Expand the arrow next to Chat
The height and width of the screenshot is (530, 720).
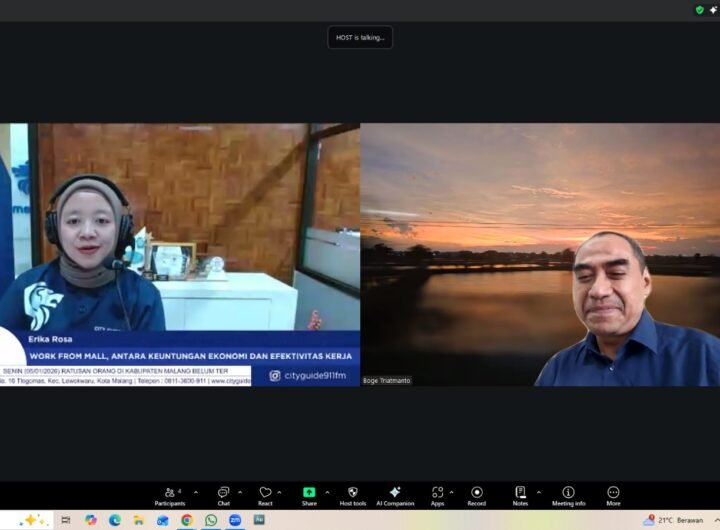pyautogui.click(x=239, y=492)
